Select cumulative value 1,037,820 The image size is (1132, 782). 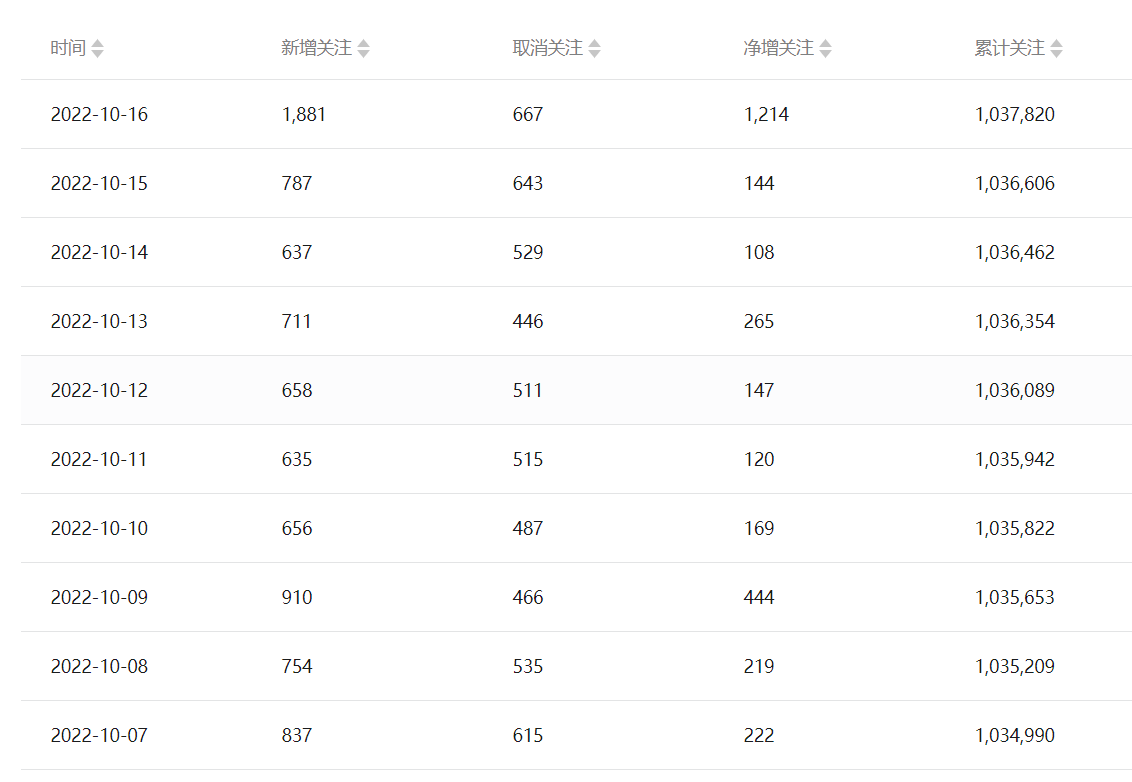pyautogui.click(x=1014, y=115)
